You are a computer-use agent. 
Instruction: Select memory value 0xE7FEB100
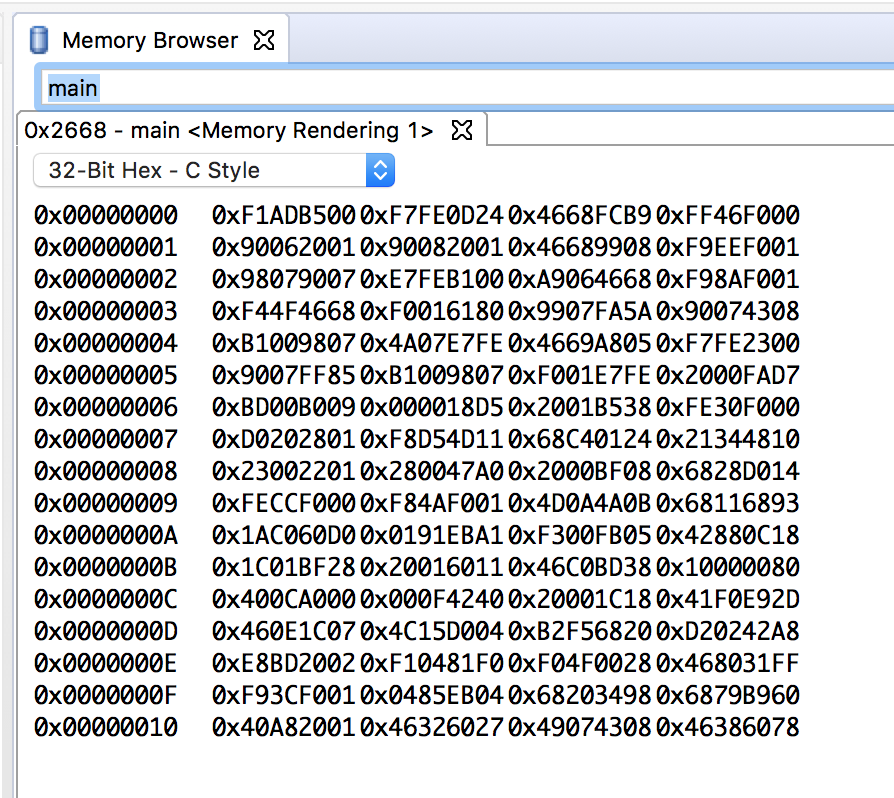point(432,279)
